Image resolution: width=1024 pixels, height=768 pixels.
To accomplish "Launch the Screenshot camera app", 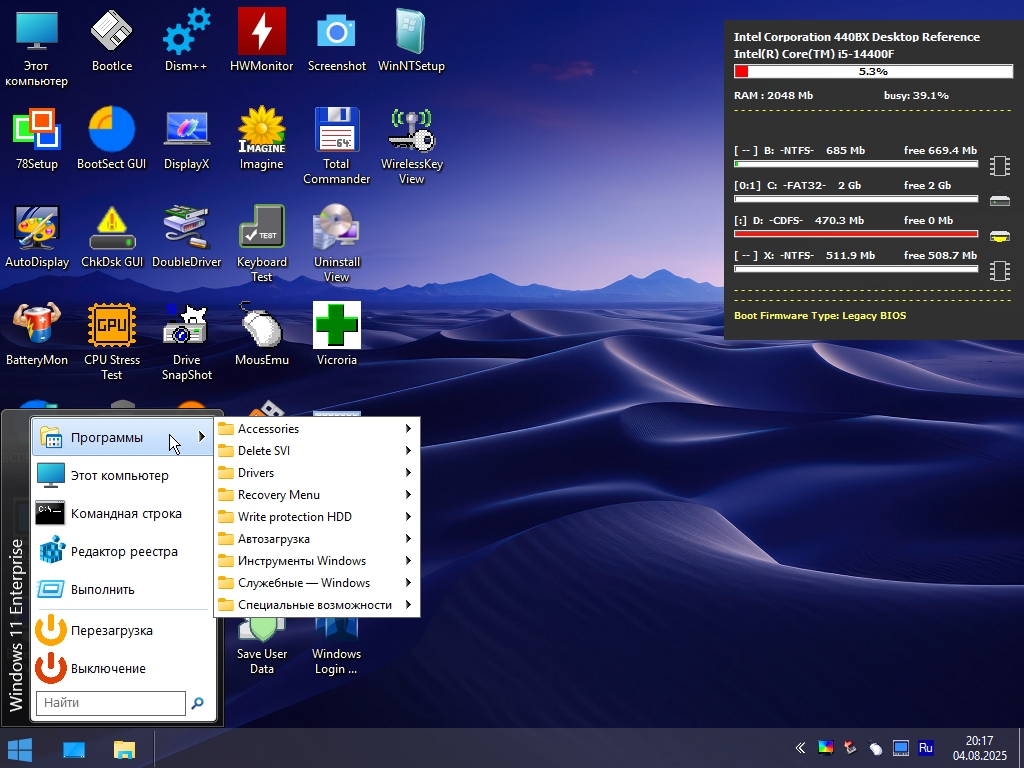I will coord(336,40).
